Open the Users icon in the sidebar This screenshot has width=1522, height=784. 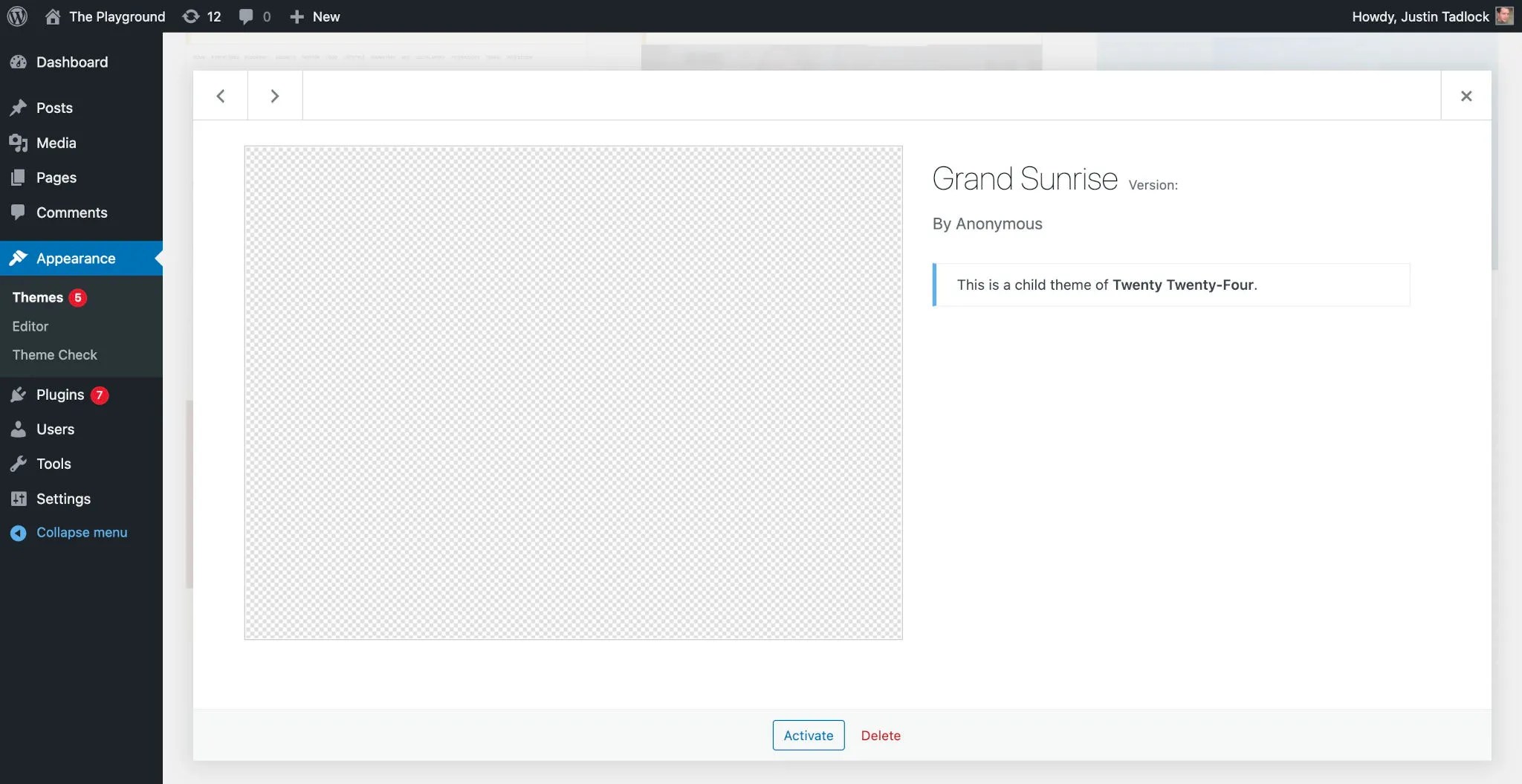[19, 429]
